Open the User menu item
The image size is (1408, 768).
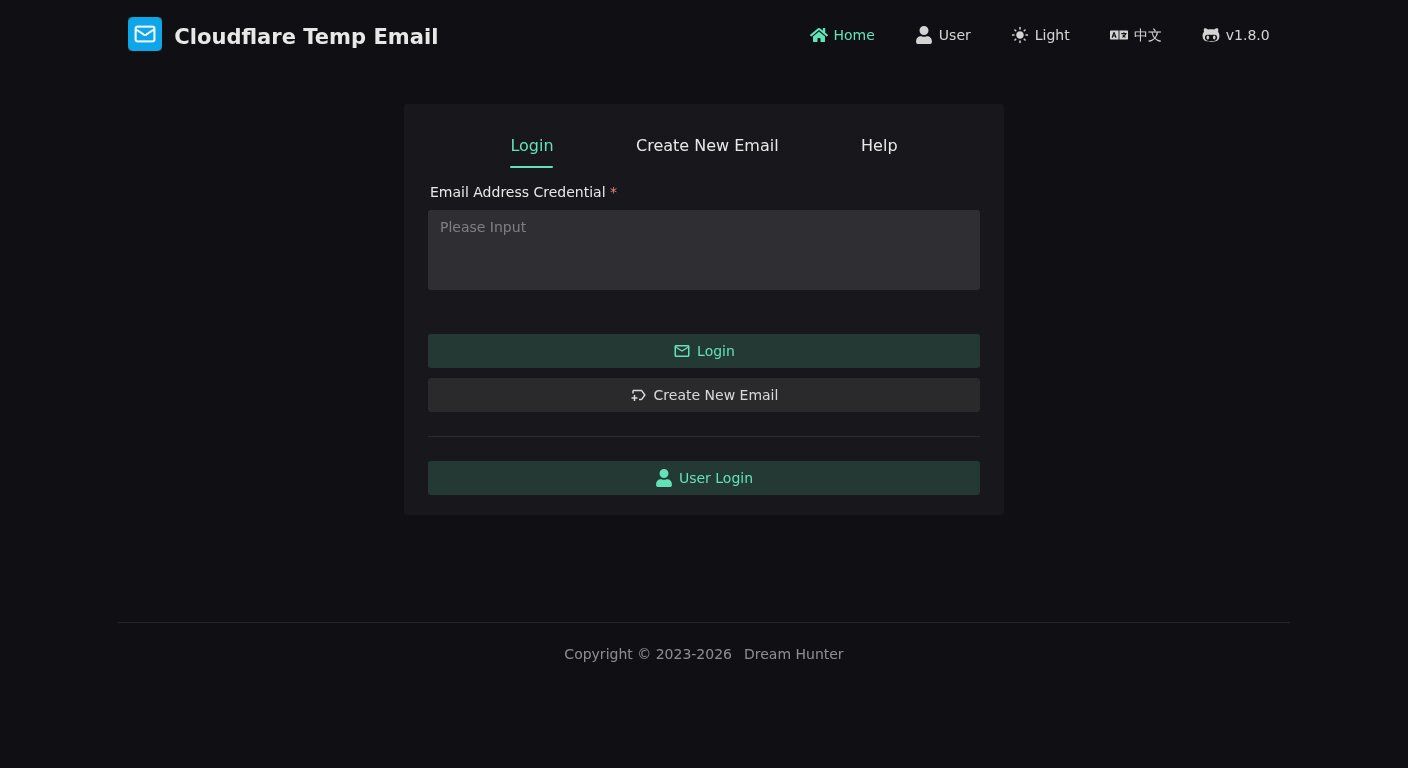click(x=943, y=35)
